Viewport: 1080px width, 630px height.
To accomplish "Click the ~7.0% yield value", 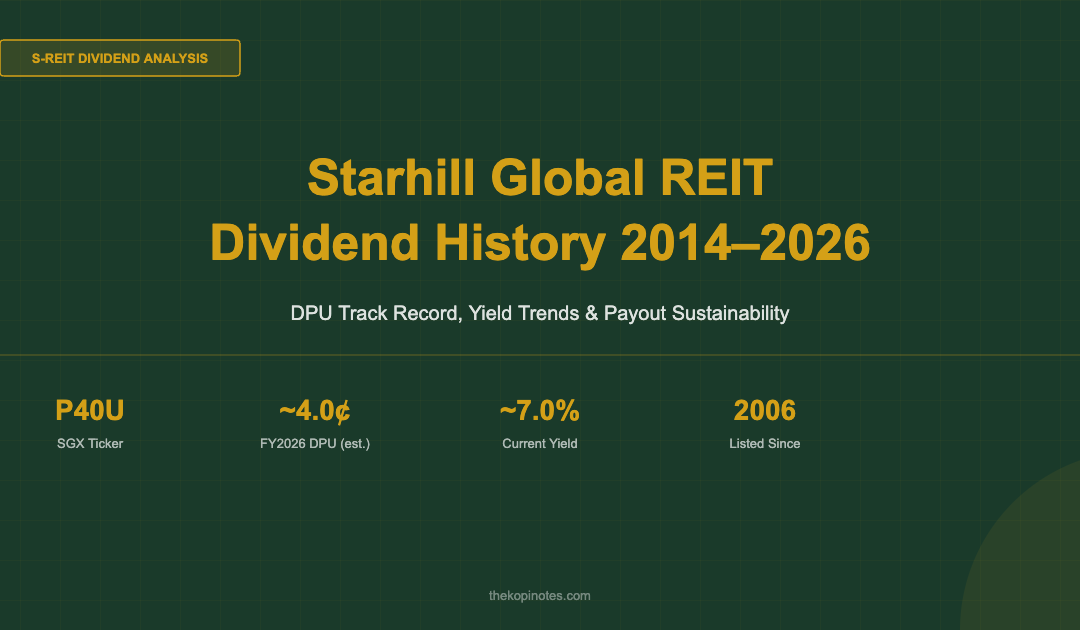I will pos(539,410).
